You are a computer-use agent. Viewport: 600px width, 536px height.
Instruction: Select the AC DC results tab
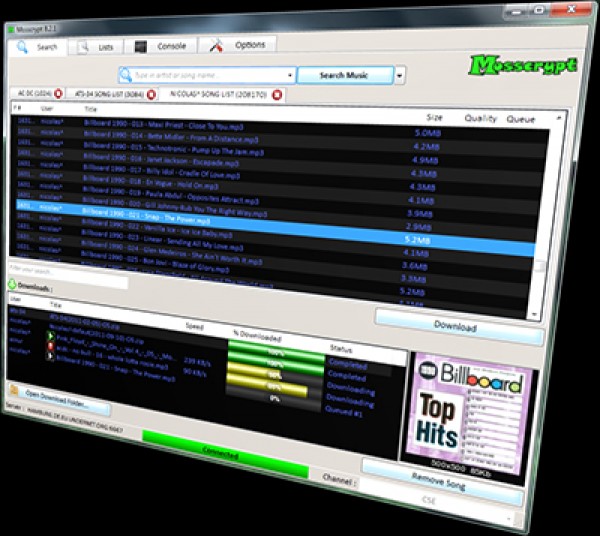pos(34,93)
